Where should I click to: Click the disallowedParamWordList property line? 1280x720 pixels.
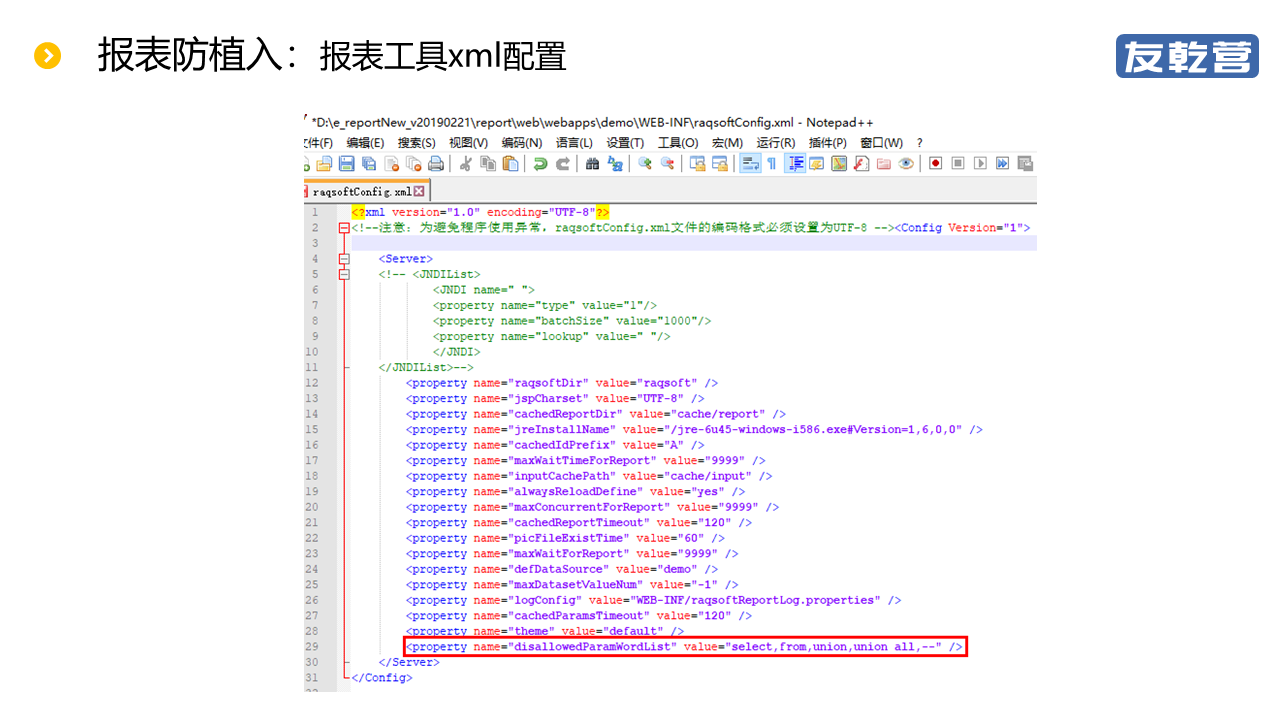pos(684,647)
